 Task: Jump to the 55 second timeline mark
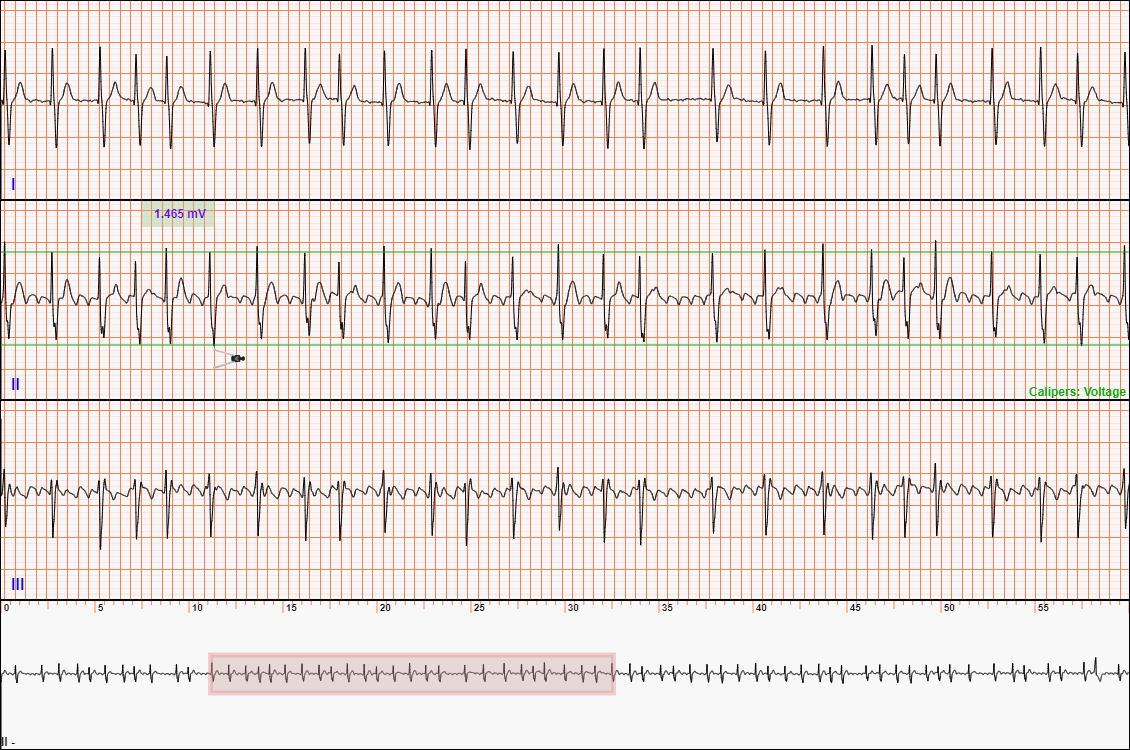[1043, 607]
